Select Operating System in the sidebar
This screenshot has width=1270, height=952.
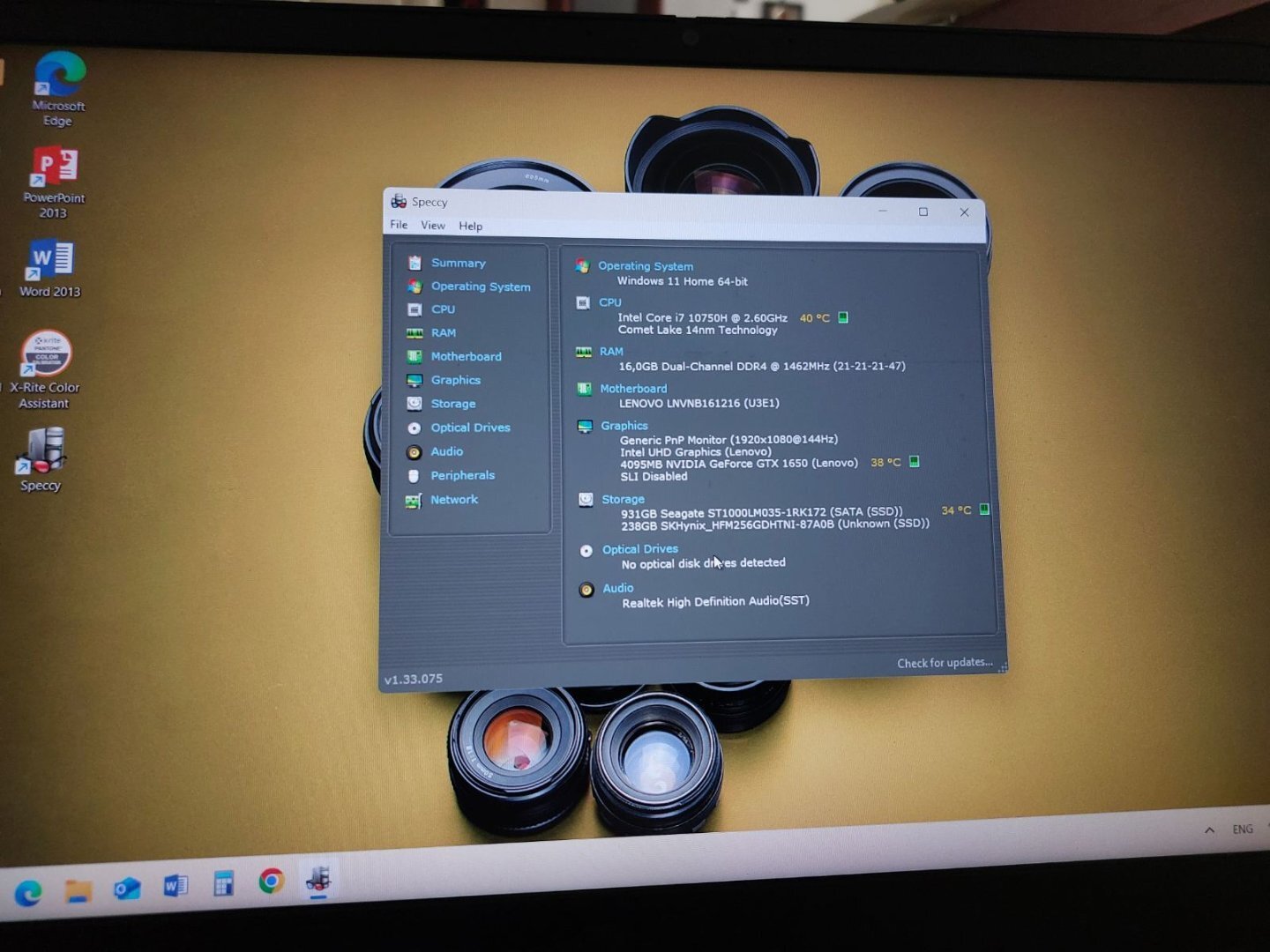481,286
